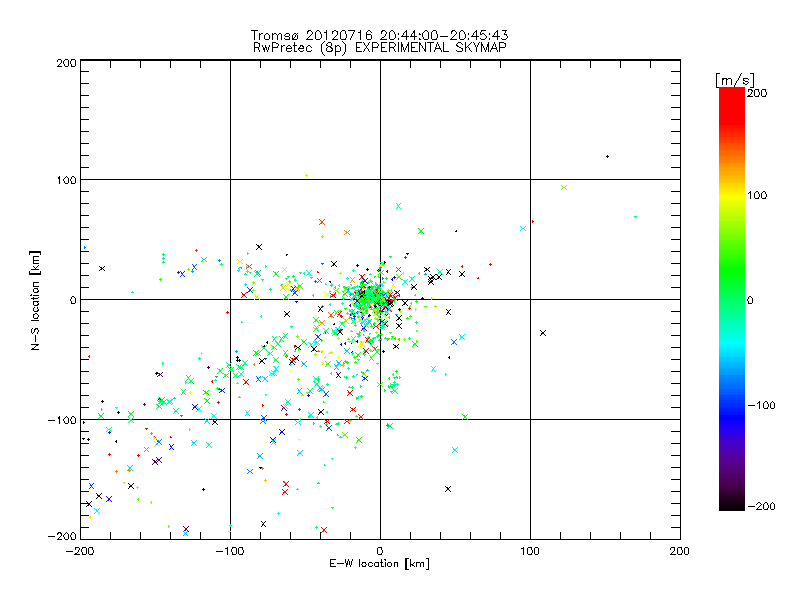Click the title line 'Tromsø 20120716 20:44:00-20:45:43'

379,35
